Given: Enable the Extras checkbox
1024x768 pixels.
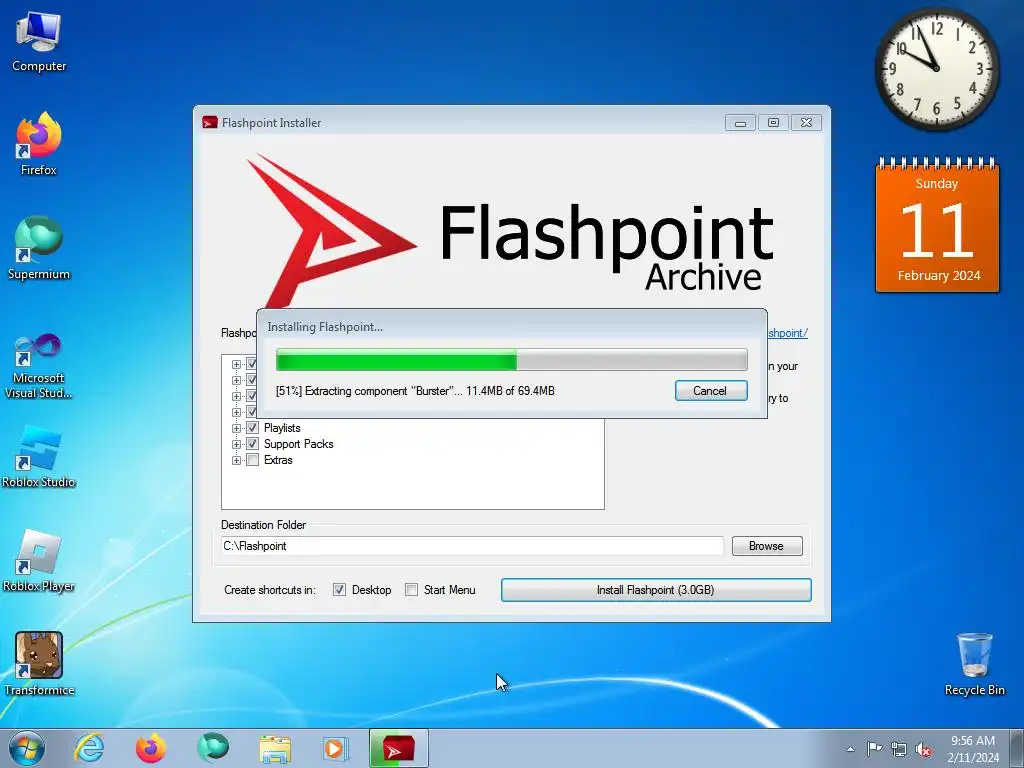Looking at the screenshot, I should pyautogui.click(x=252, y=460).
